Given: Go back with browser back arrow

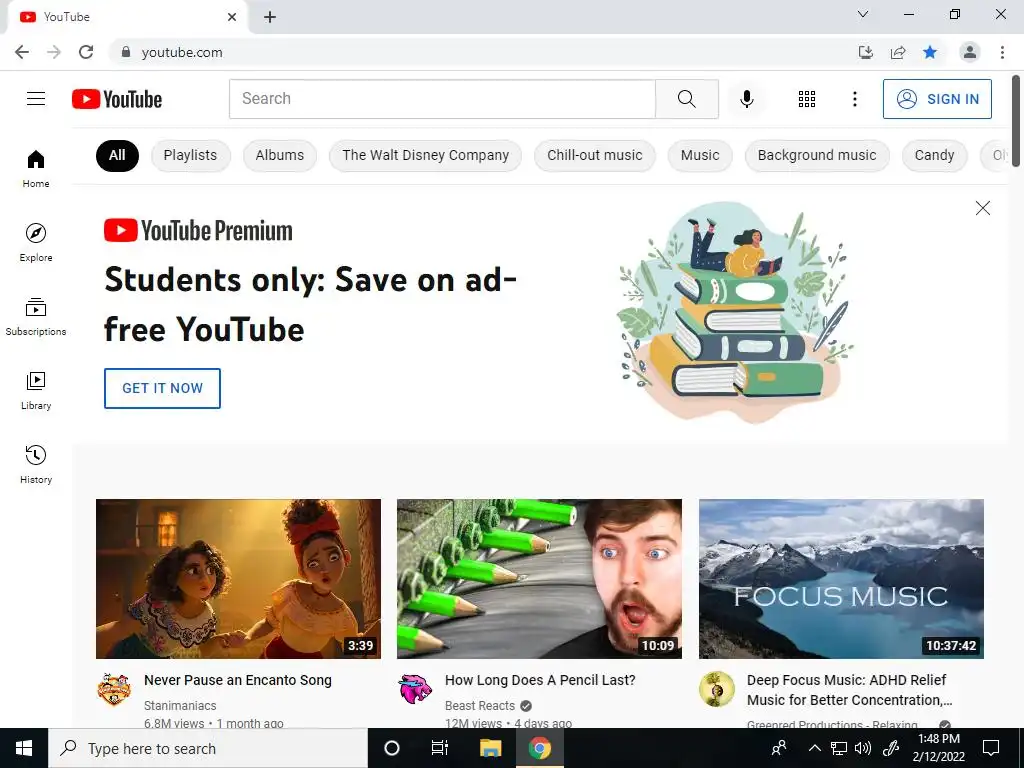Looking at the screenshot, I should (22, 52).
